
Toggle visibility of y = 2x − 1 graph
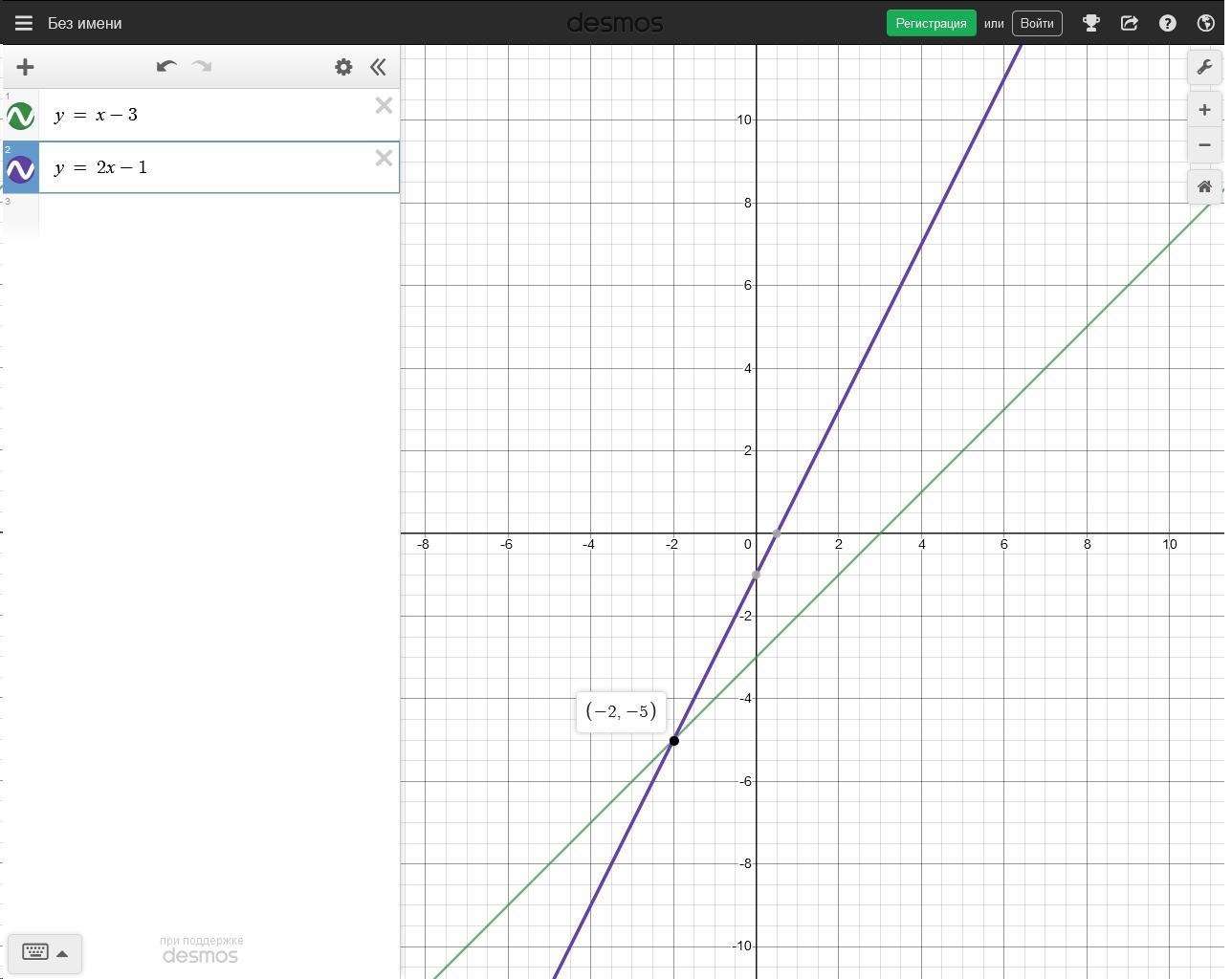click(x=20, y=169)
